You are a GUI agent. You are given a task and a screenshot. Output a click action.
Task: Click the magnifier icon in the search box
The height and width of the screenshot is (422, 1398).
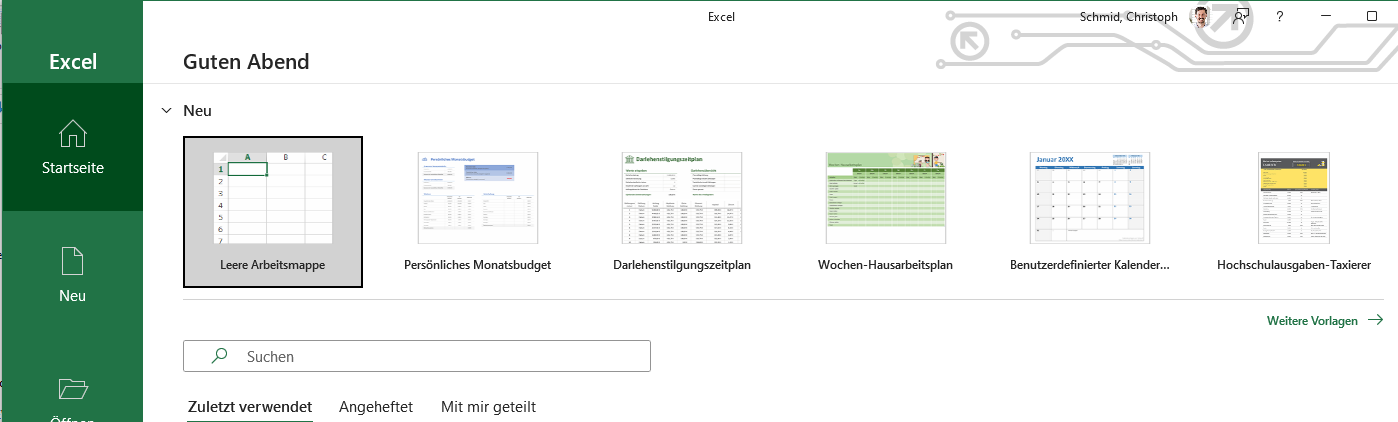(x=220, y=356)
